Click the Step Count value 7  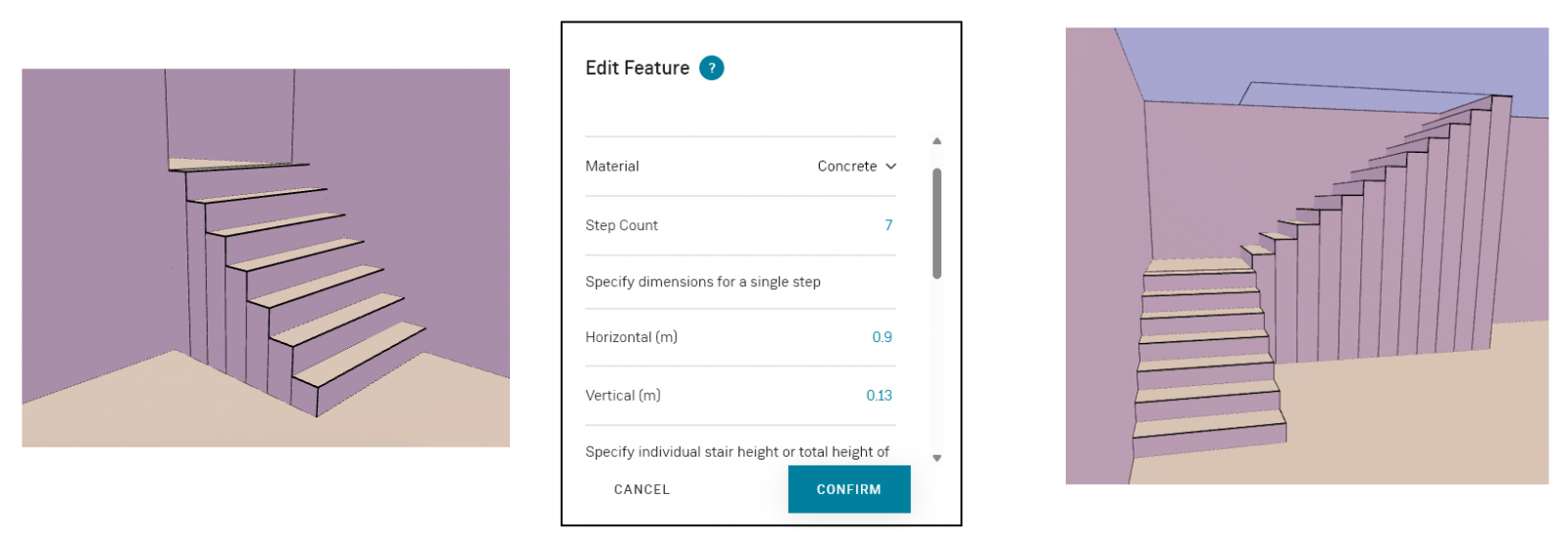(888, 225)
